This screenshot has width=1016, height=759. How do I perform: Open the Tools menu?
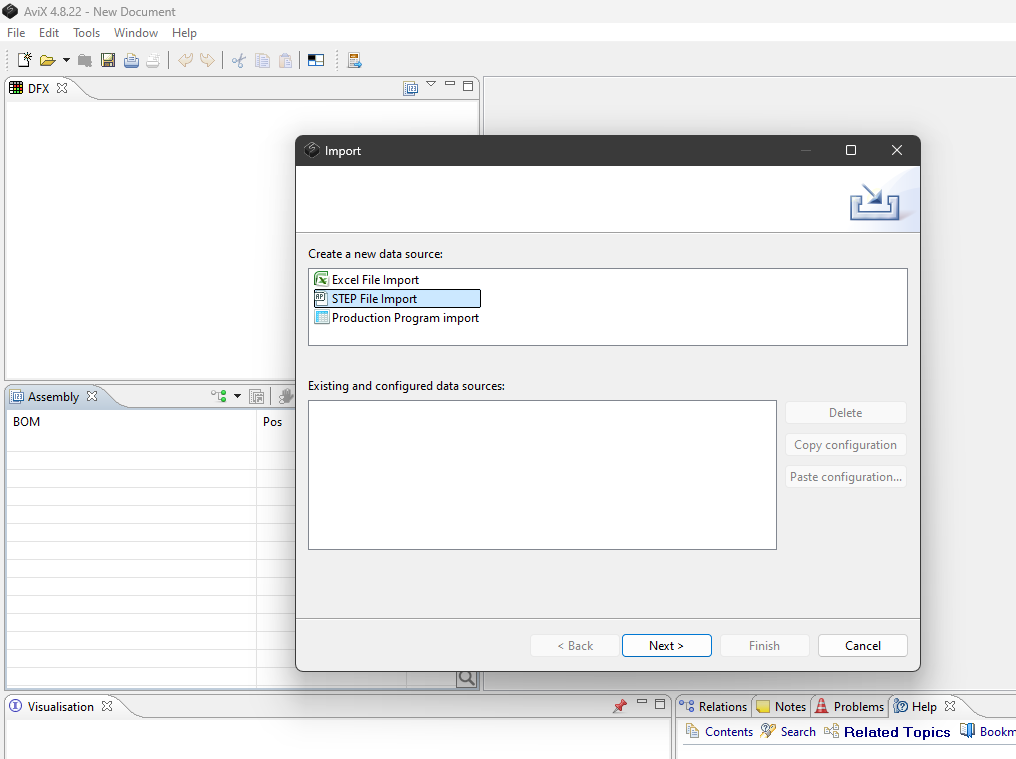click(x=86, y=32)
